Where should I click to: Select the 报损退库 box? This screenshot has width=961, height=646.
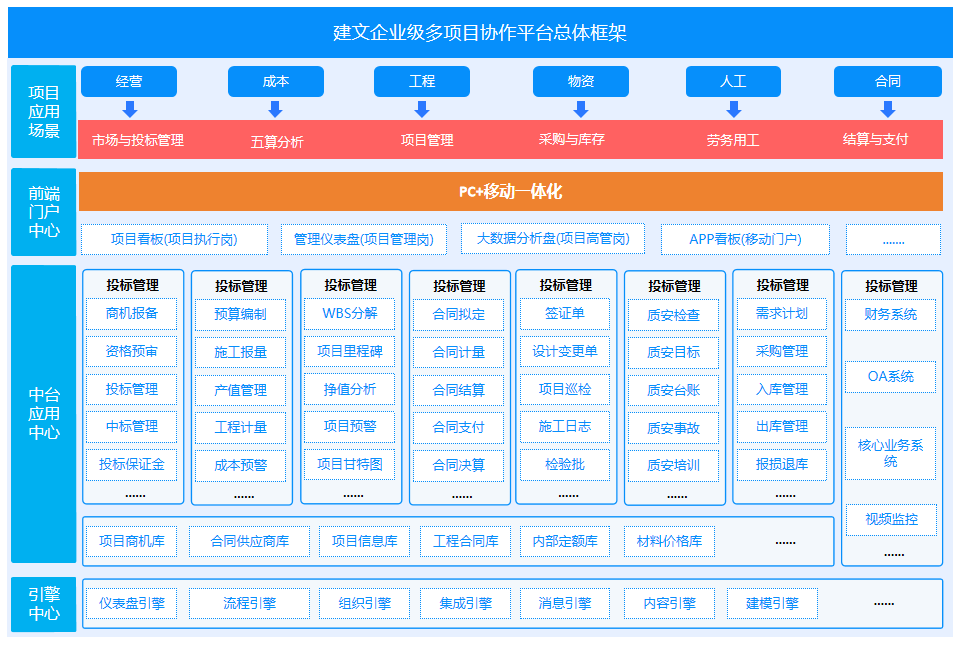(781, 465)
